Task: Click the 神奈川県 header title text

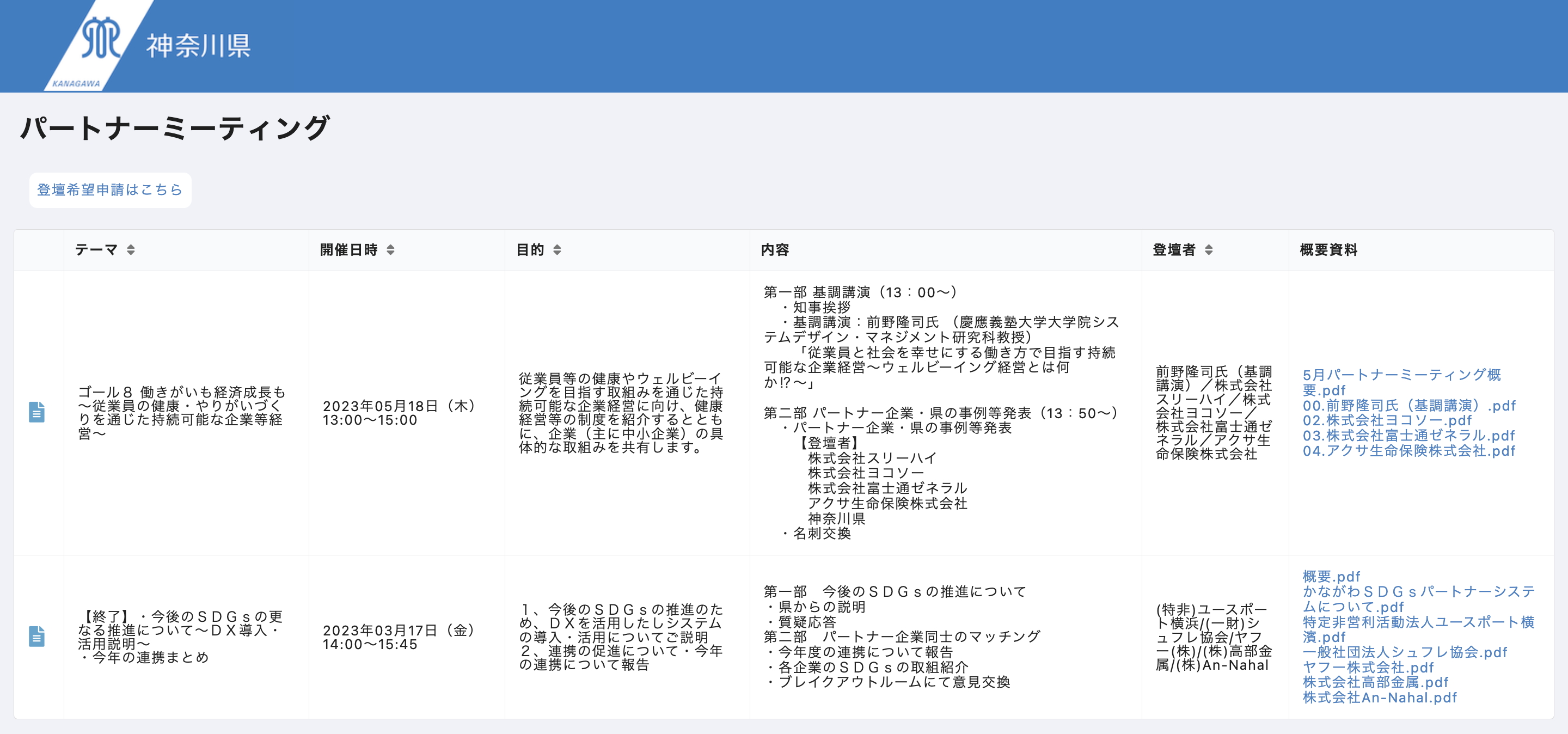Action: click(198, 46)
